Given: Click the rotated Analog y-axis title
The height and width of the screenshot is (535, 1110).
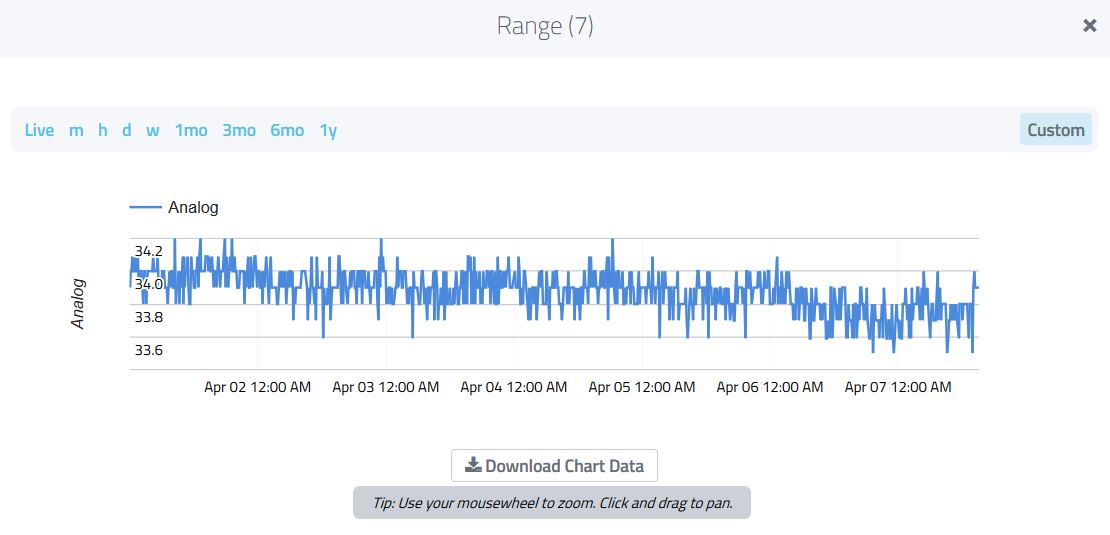Looking at the screenshot, I should coord(79,304).
